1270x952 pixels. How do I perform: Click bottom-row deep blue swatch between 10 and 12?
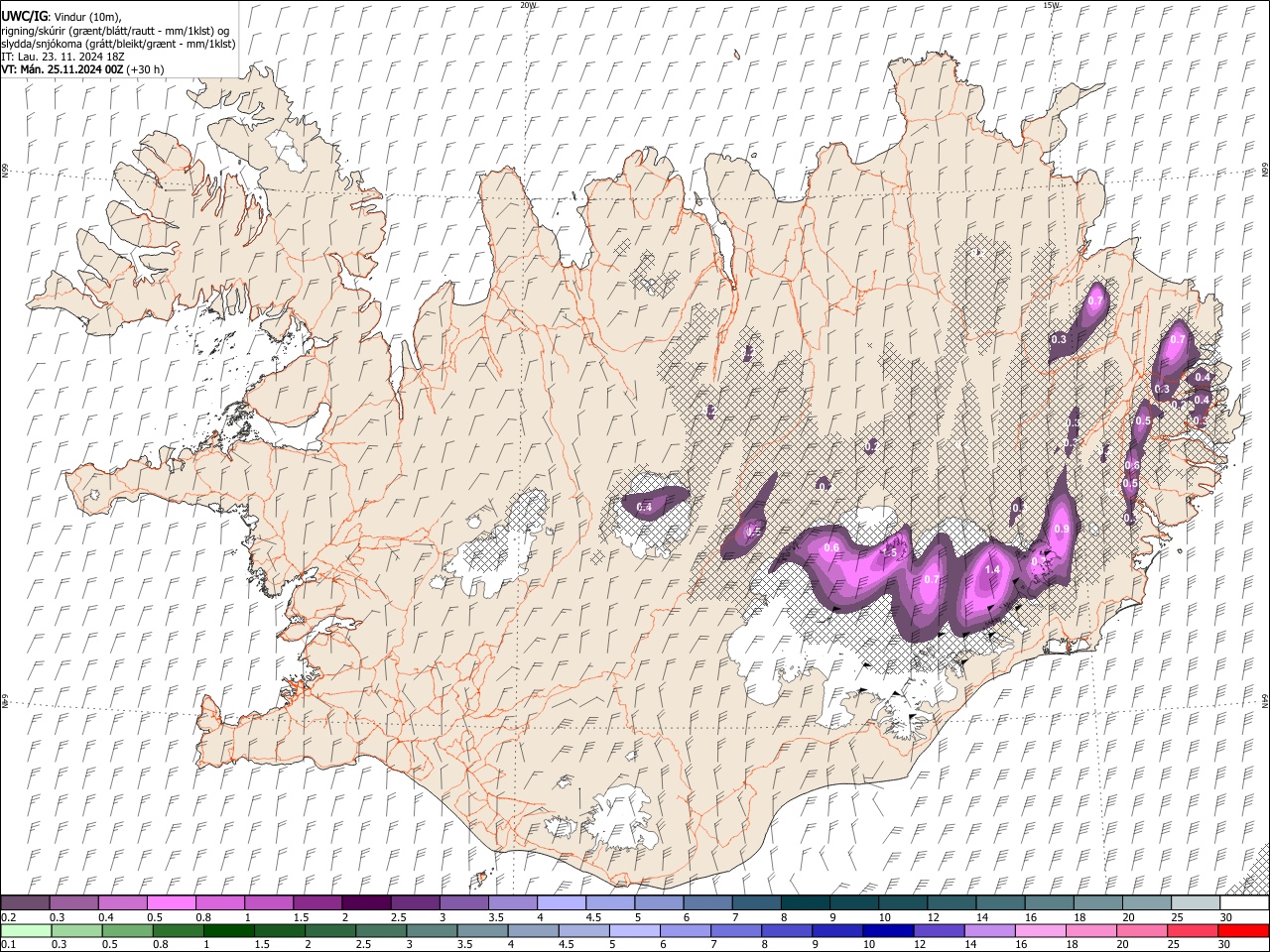[x=888, y=930]
